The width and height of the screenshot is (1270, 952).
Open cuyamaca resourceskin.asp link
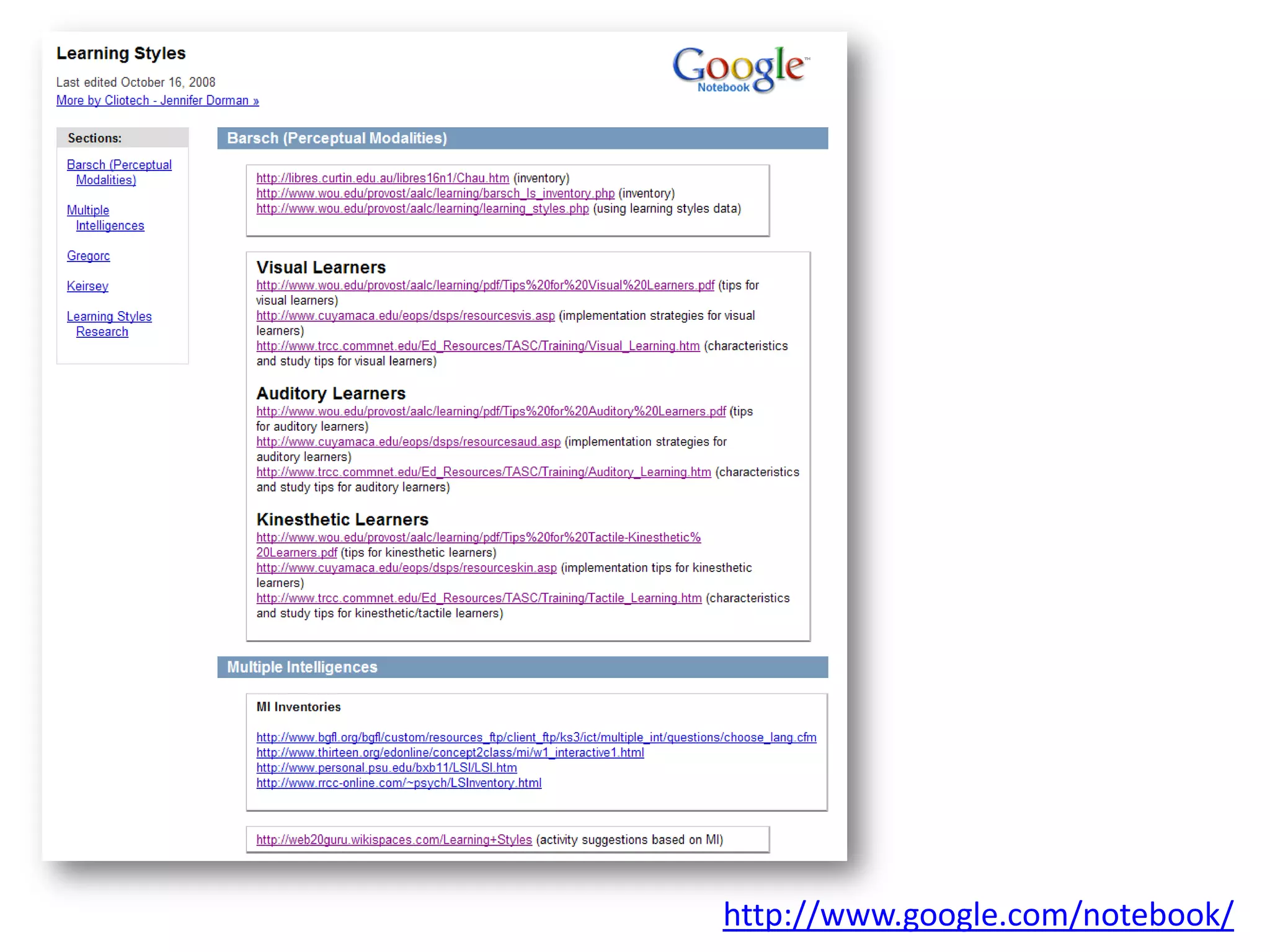(406, 568)
